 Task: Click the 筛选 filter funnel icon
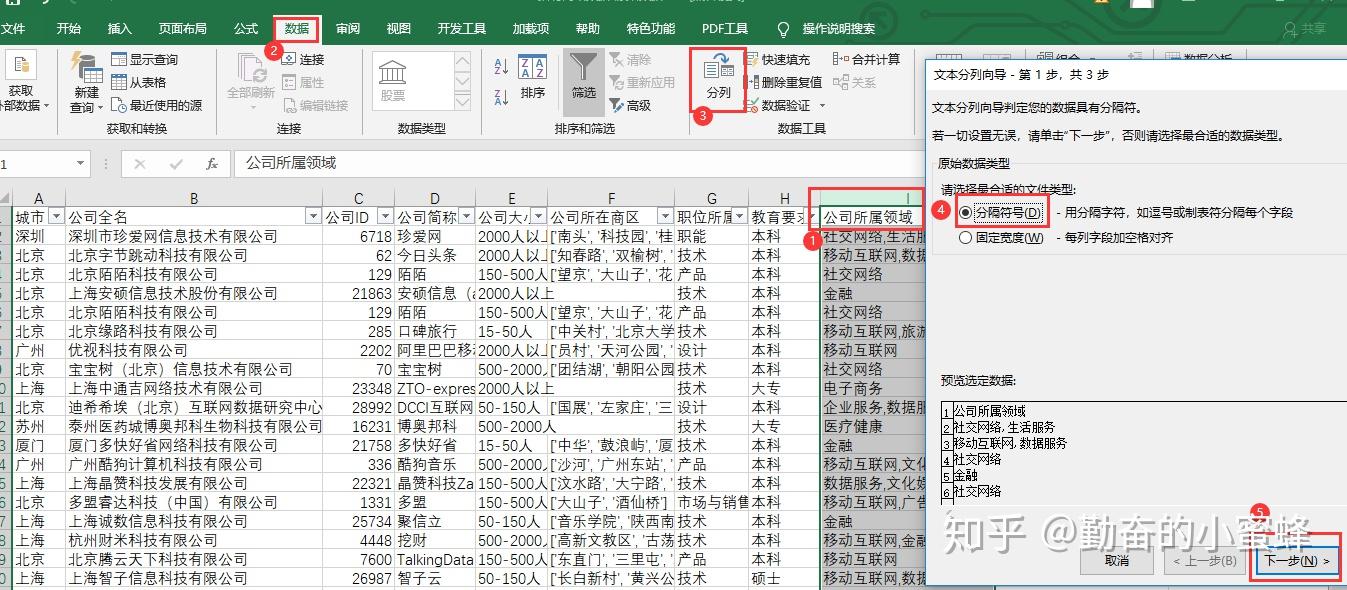pos(583,67)
